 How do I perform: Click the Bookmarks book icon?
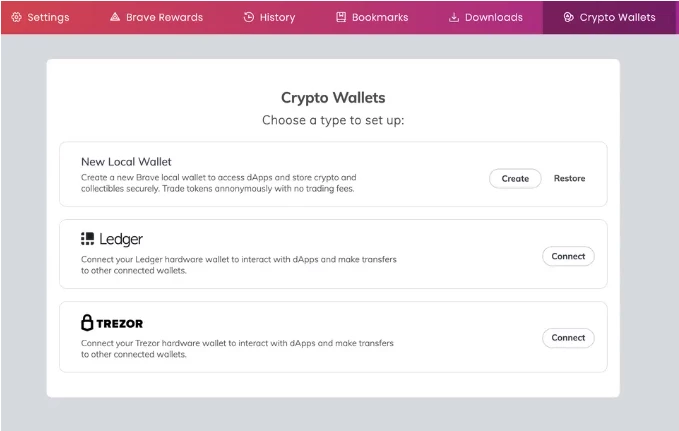tap(341, 17)
